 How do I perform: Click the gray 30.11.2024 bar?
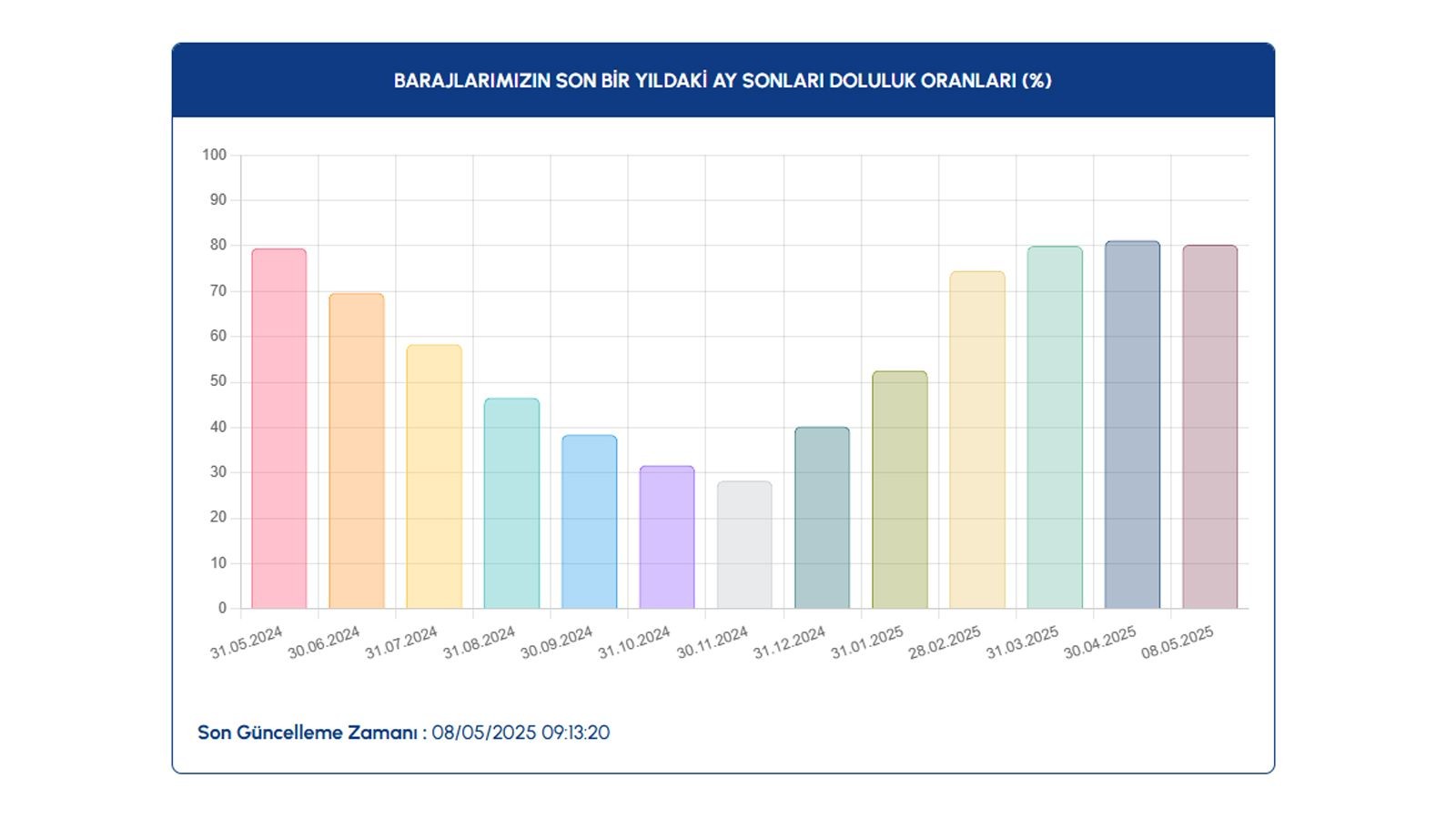[744, 545]
